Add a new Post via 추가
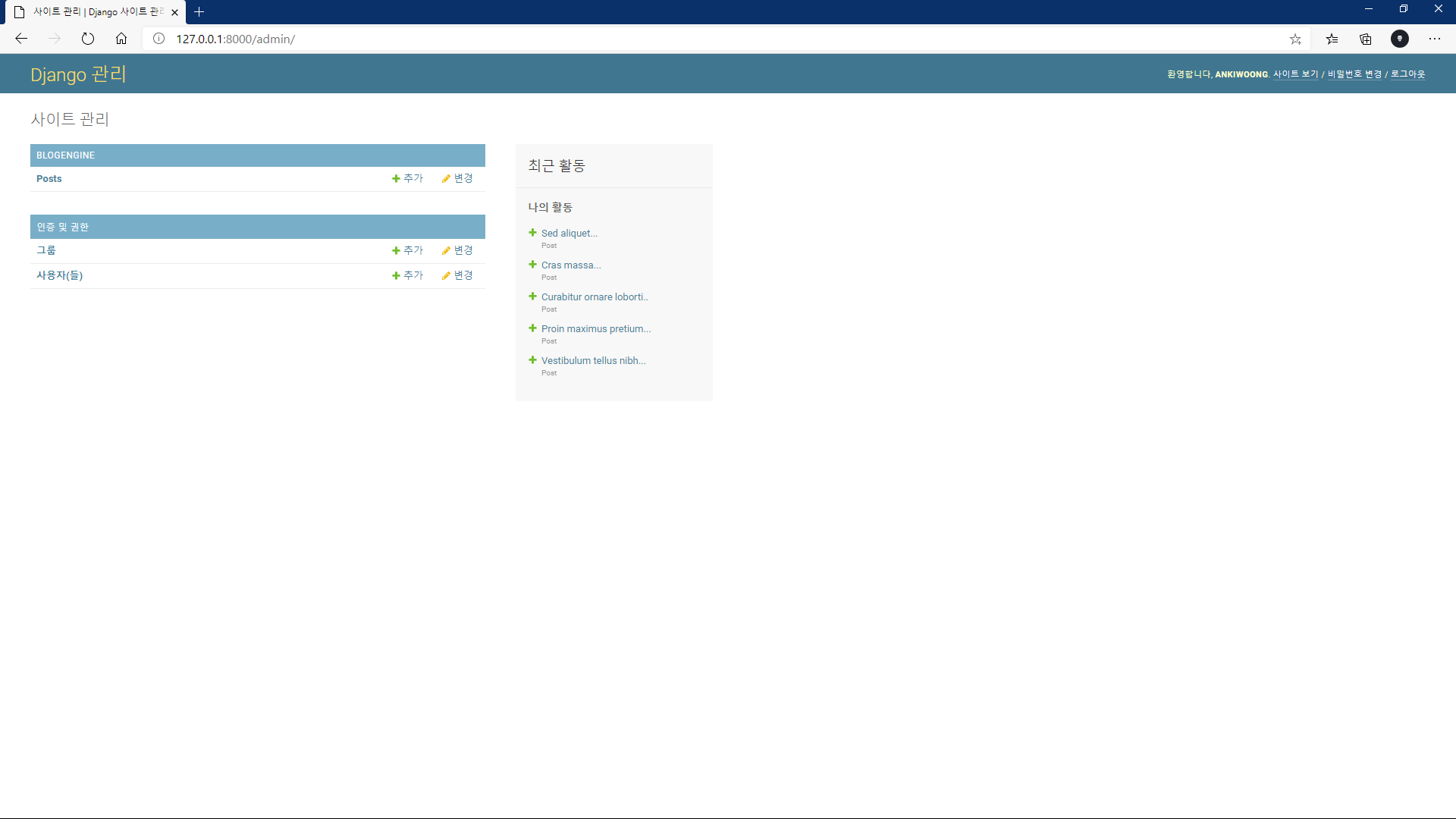 click(408, 178)
